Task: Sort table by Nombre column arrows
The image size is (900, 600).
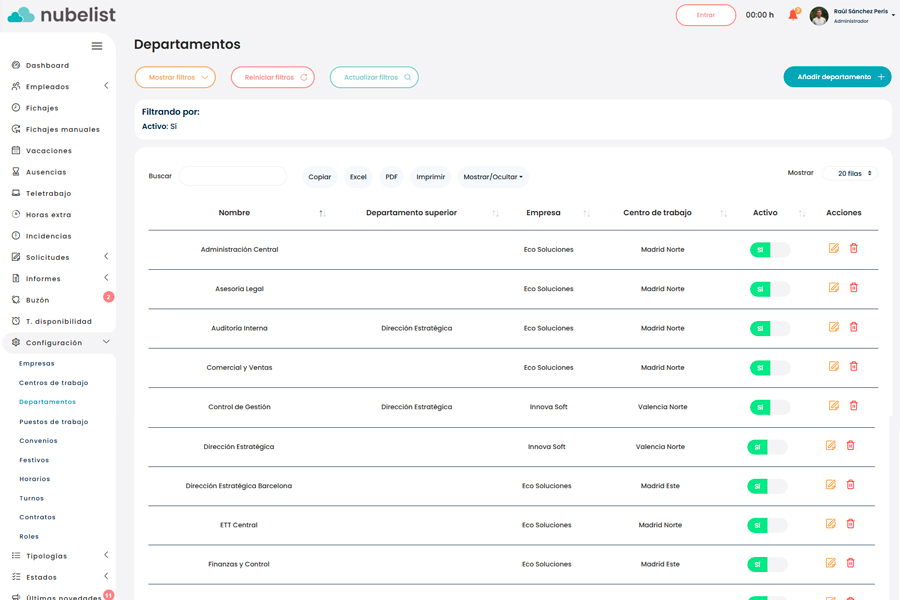Action: pyautogui.click(x=322, y=213)
